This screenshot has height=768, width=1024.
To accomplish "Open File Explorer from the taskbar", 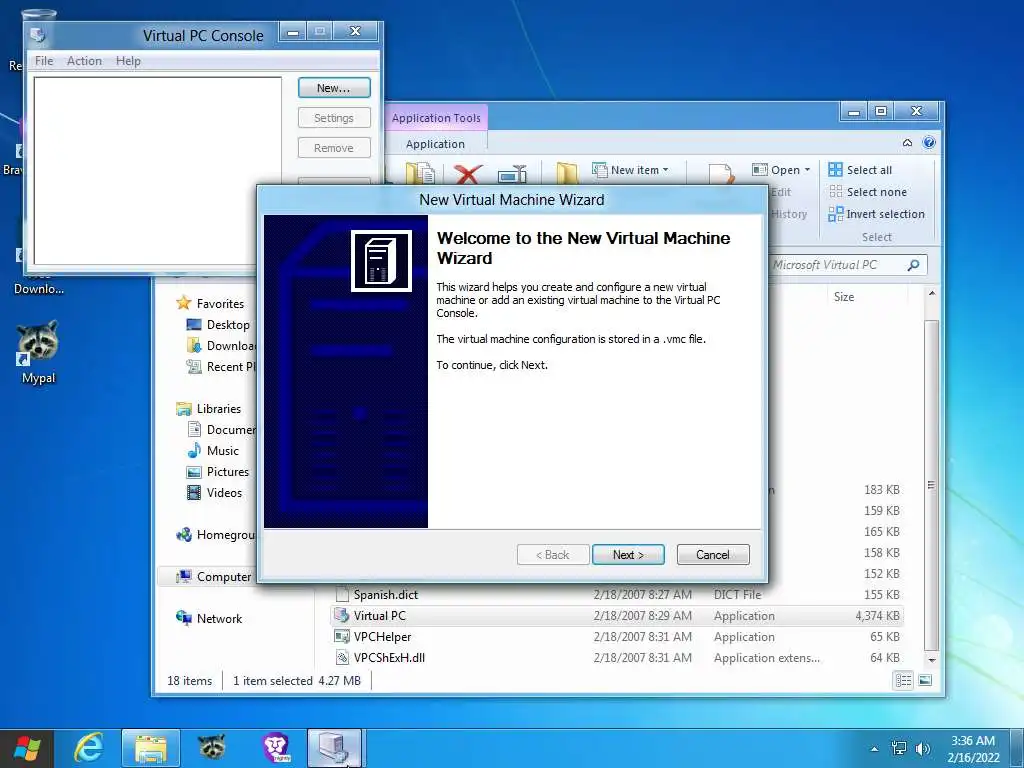I will point(151,748).
